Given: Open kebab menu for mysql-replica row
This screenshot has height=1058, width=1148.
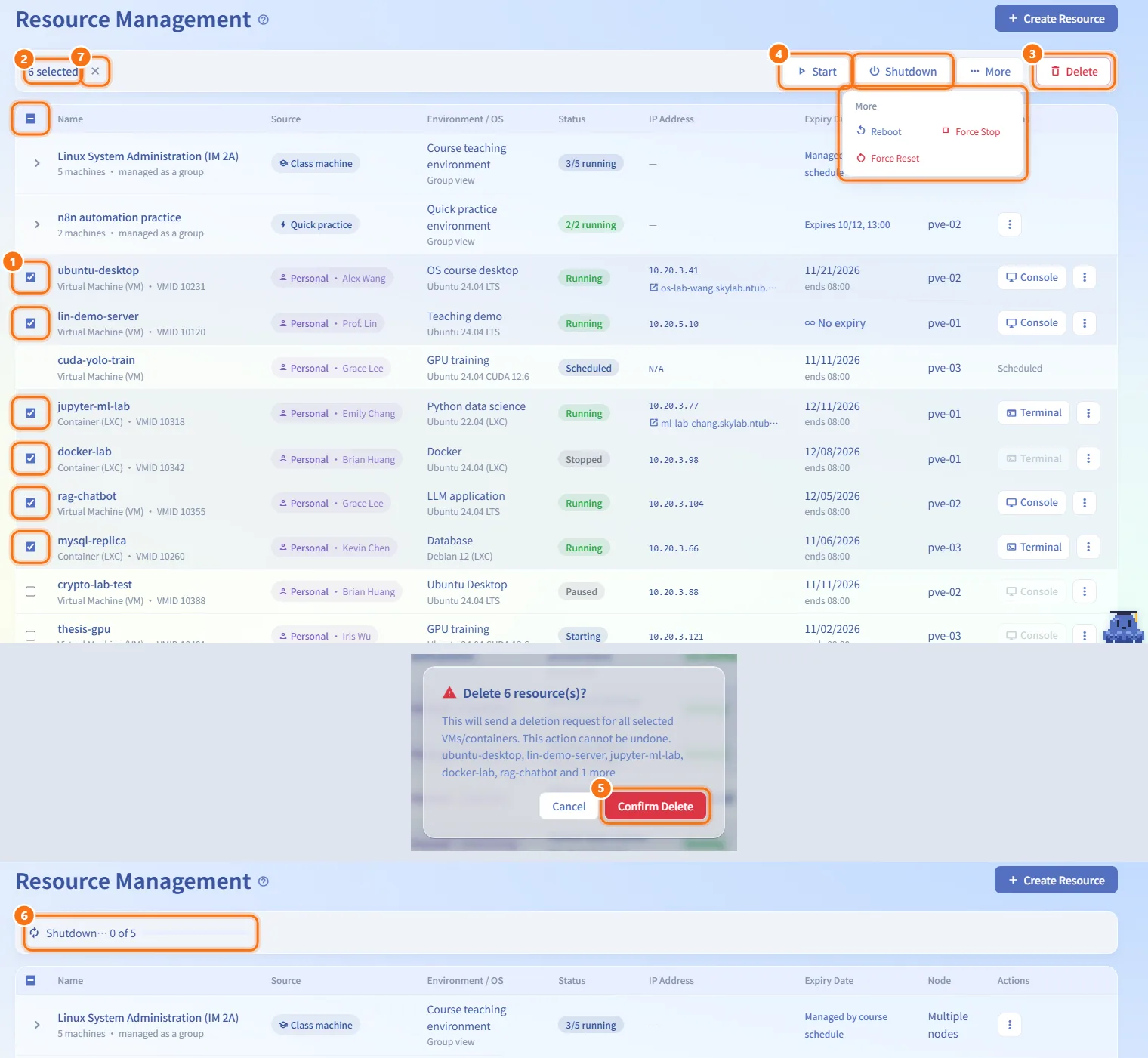Looking at the screenshot, I should (x=1088, y=548).
